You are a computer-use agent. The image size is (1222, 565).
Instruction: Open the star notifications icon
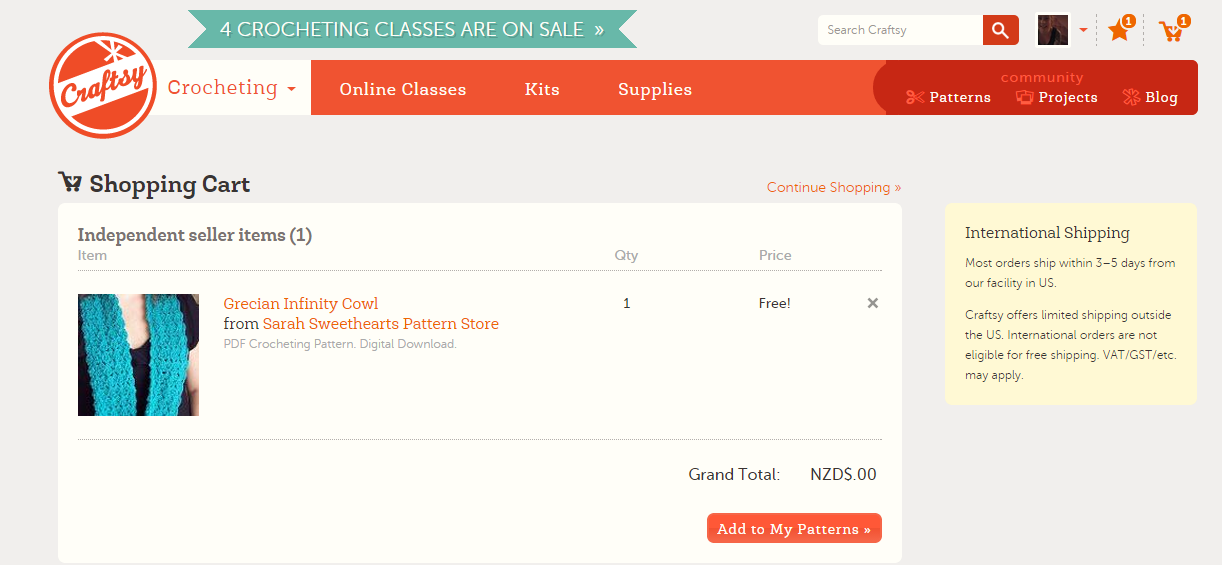point(1119,31)
